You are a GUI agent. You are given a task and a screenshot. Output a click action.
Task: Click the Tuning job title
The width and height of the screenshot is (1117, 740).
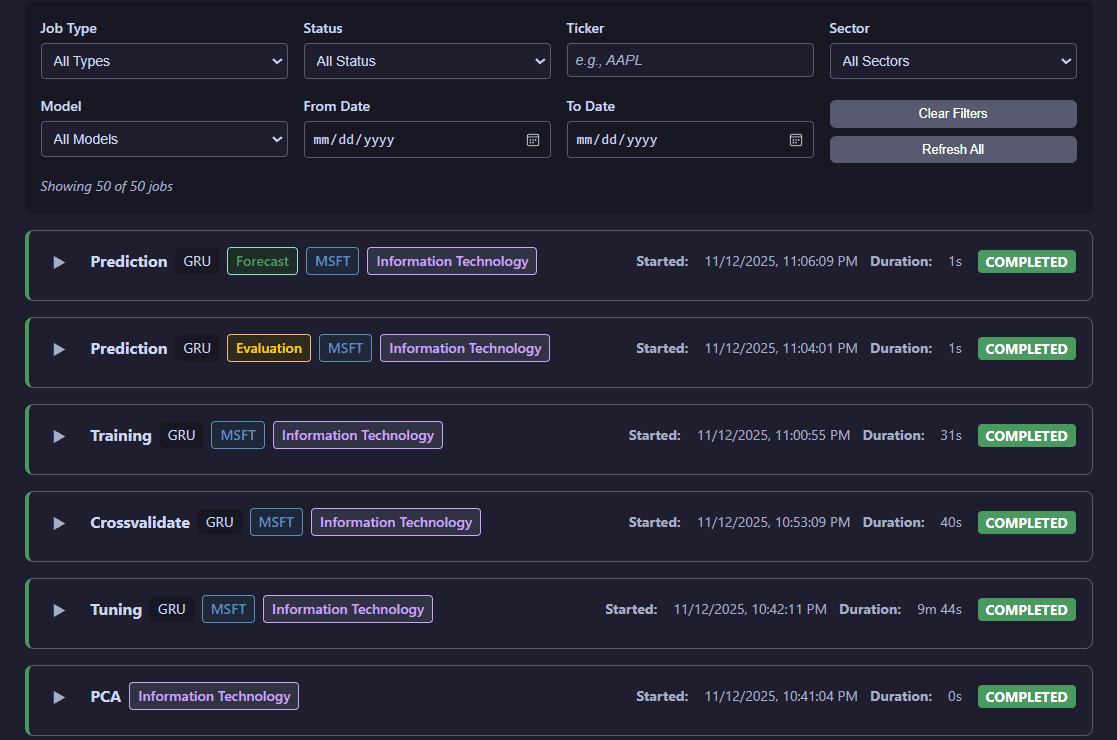pyautogui.click(x=116, y=610)
